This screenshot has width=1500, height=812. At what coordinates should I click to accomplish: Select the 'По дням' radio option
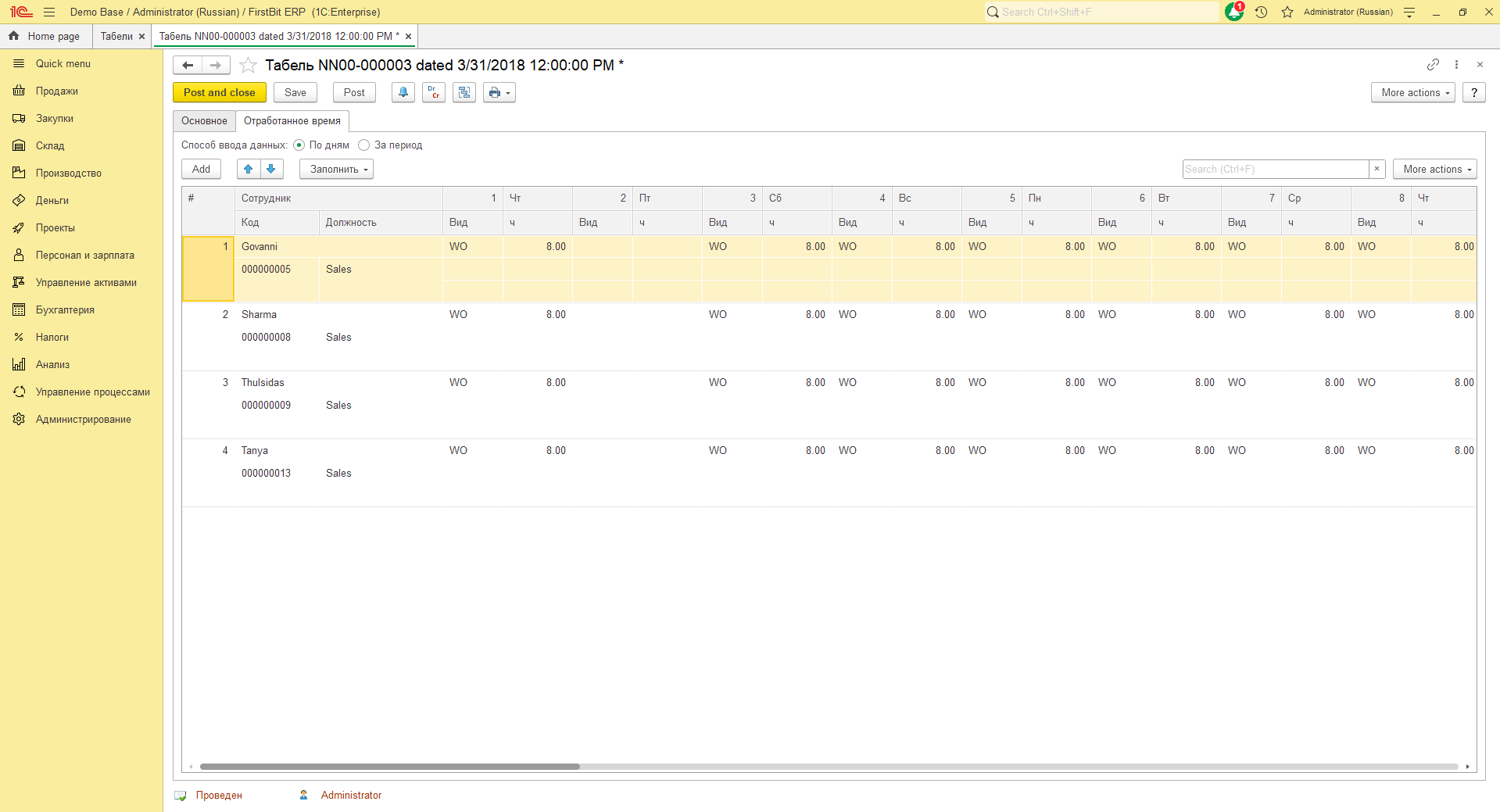(x=299, y=145)
